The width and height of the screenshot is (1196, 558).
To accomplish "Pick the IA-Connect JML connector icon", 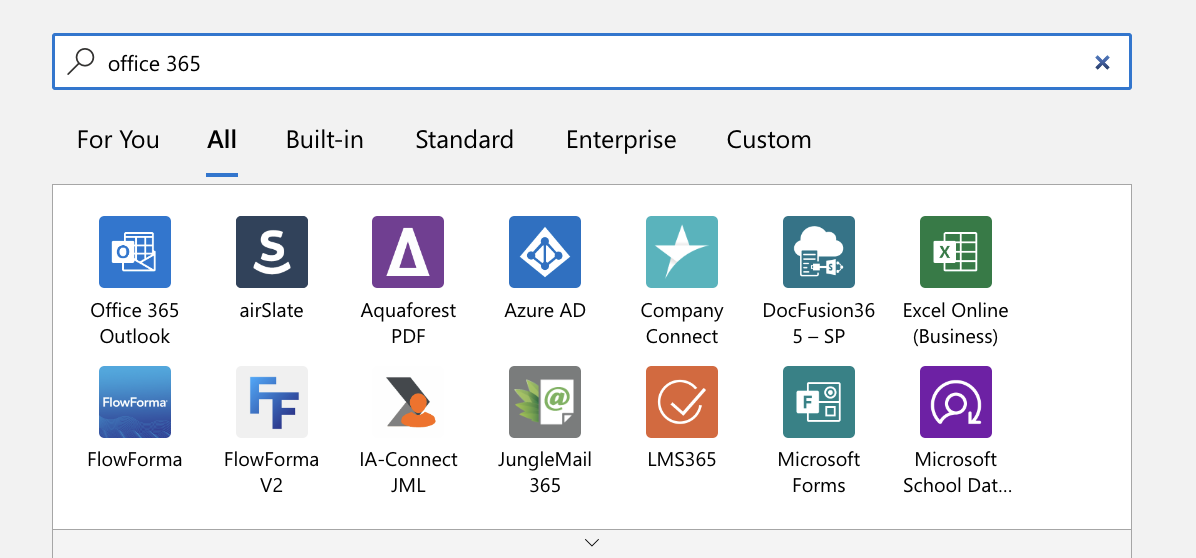I will pos(408,402).
